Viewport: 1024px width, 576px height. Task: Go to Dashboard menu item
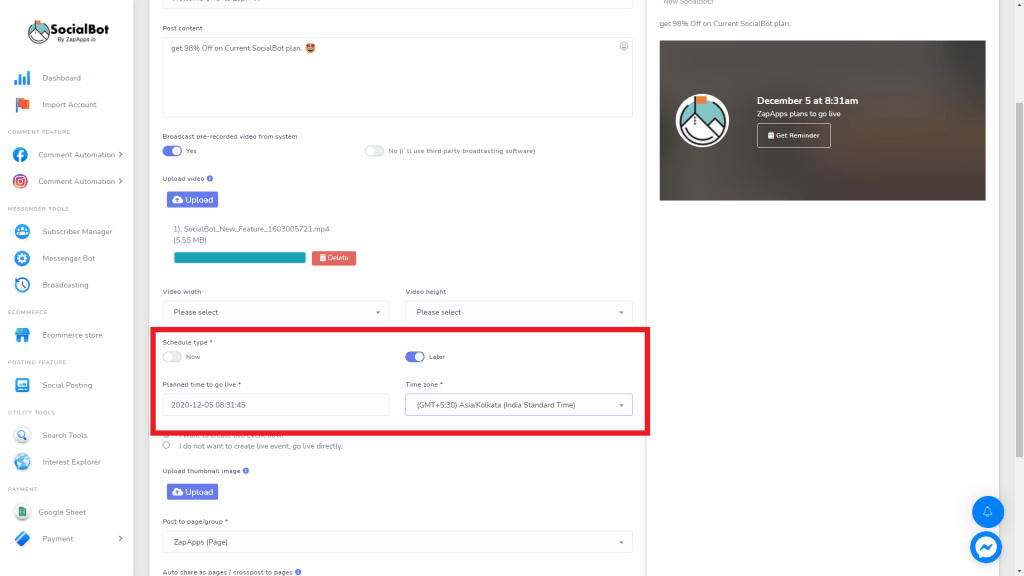click(x=61, y=78)
